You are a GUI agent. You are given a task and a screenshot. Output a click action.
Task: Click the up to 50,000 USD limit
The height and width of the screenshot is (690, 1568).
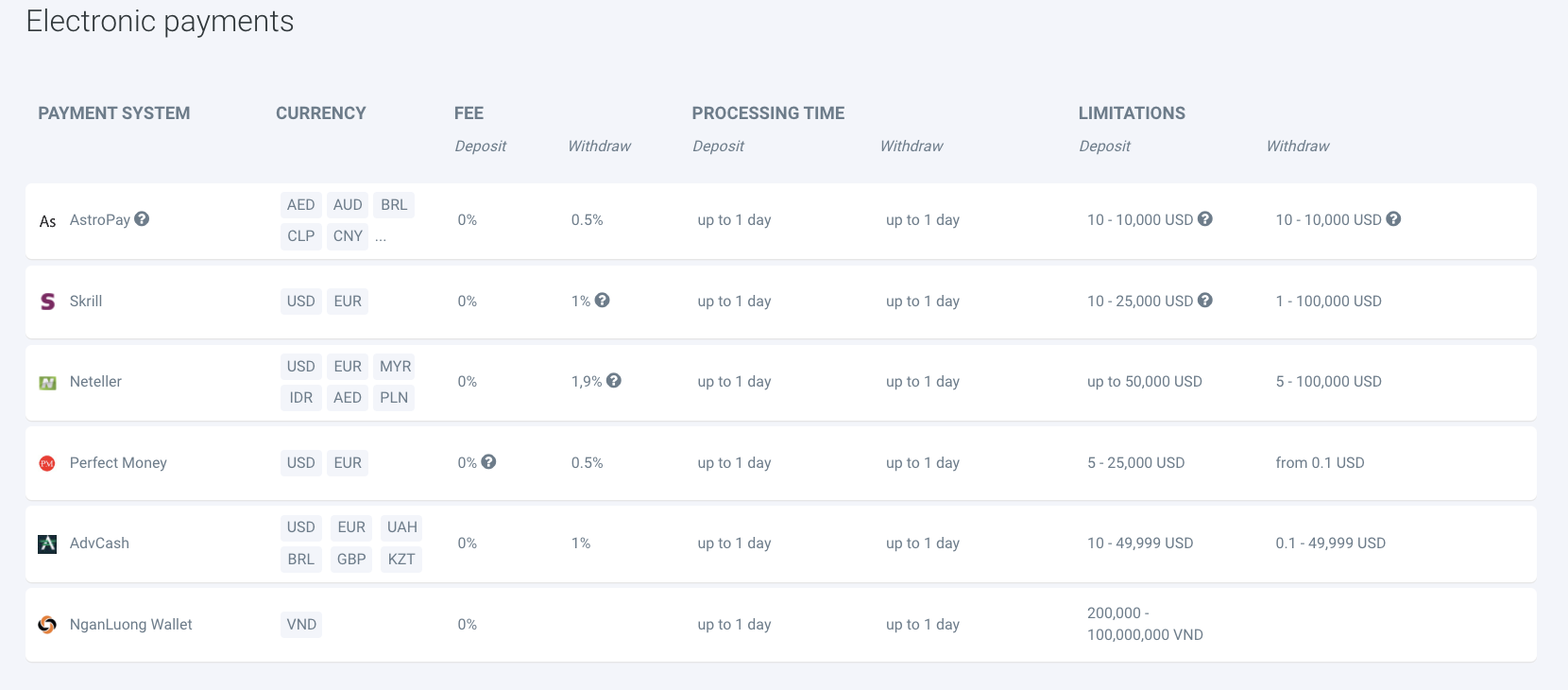pyautogui.click(x=1145, y=382)
